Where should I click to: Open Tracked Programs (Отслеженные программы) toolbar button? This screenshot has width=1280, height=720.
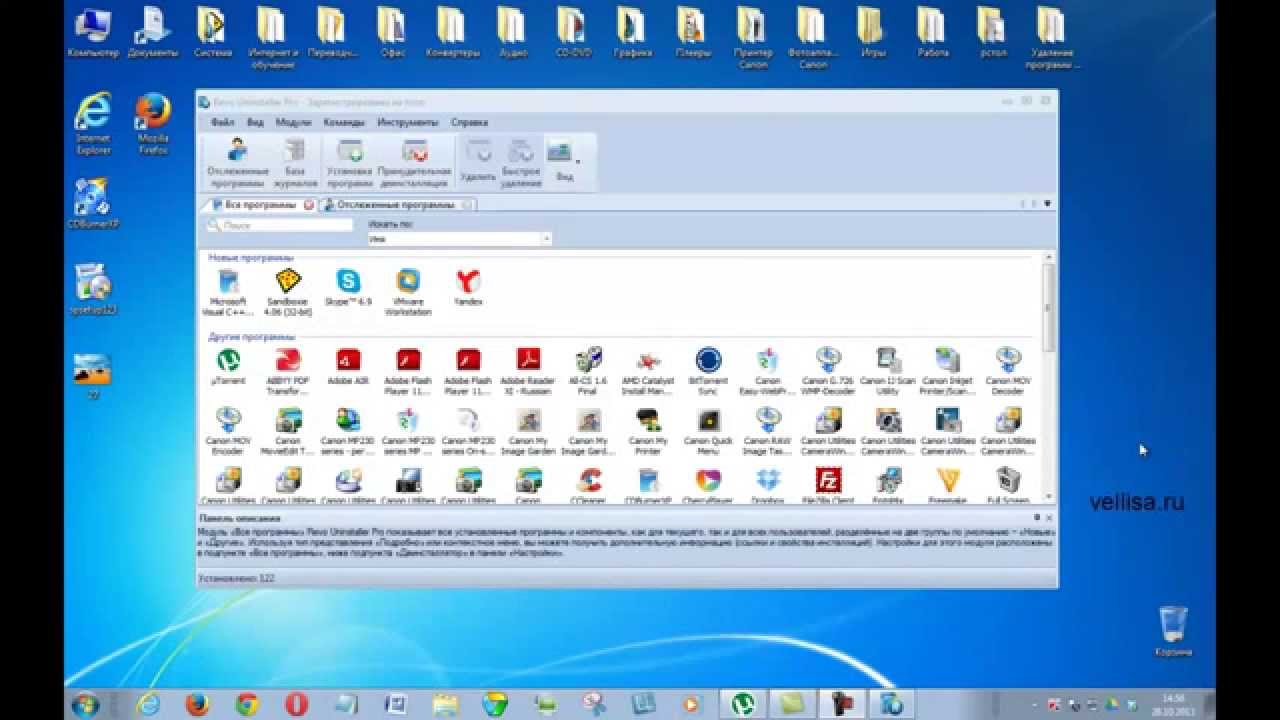click(237, 163)
